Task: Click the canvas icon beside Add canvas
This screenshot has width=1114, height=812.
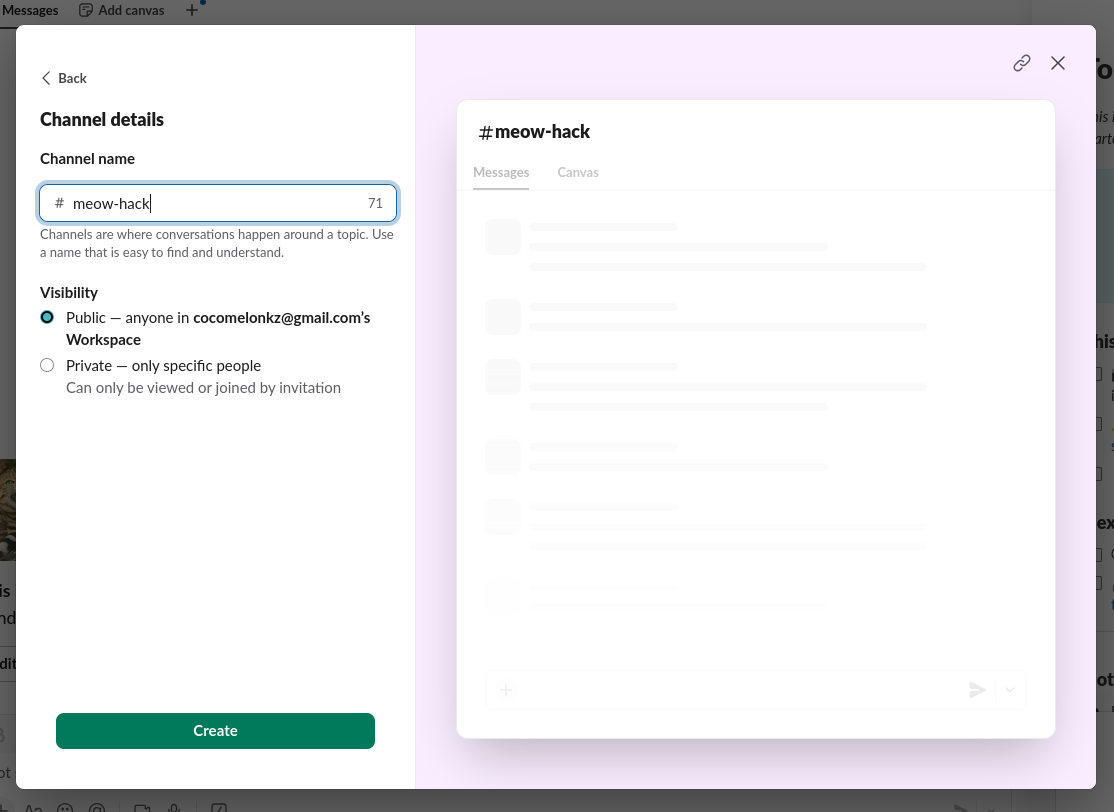Action: tap(86, 10)
